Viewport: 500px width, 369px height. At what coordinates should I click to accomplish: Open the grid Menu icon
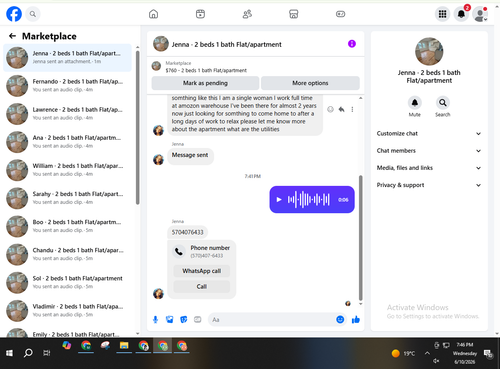(442, 14)
